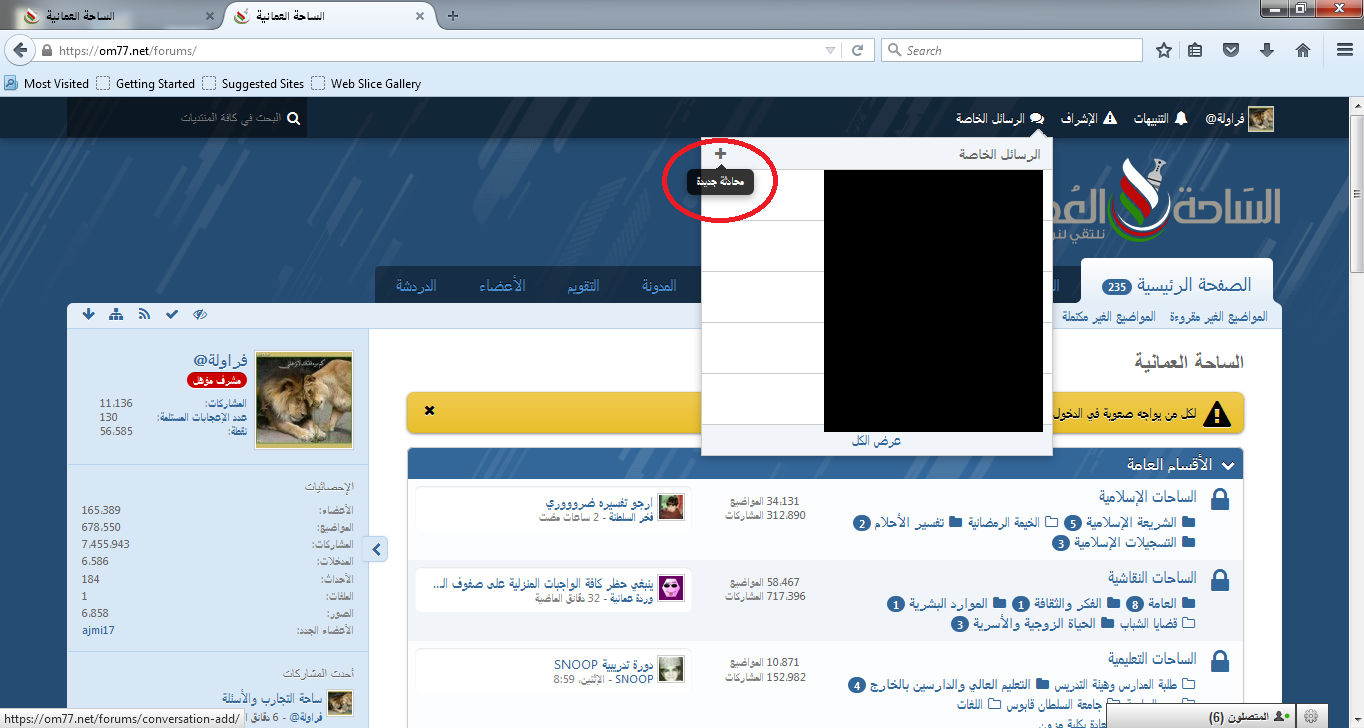The height and width of the screenshot is (728, 1364).
Task: Mark forums read with checkmark icon
Action: click(x=172, y=315)
